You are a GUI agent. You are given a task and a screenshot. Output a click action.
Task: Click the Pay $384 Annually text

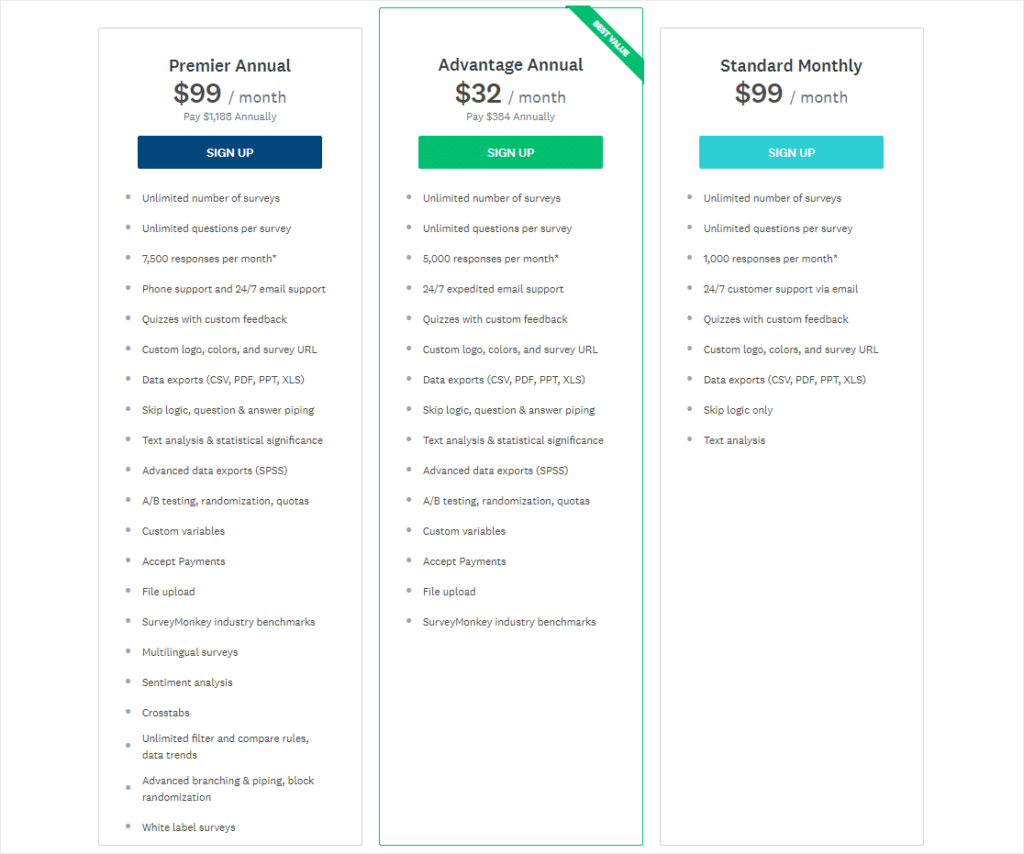[510, 116]
